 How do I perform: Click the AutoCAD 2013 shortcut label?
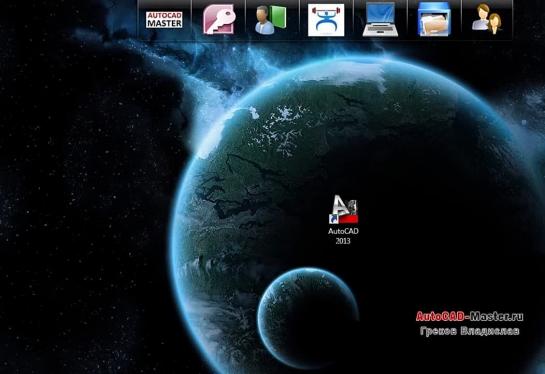[343, 236]
